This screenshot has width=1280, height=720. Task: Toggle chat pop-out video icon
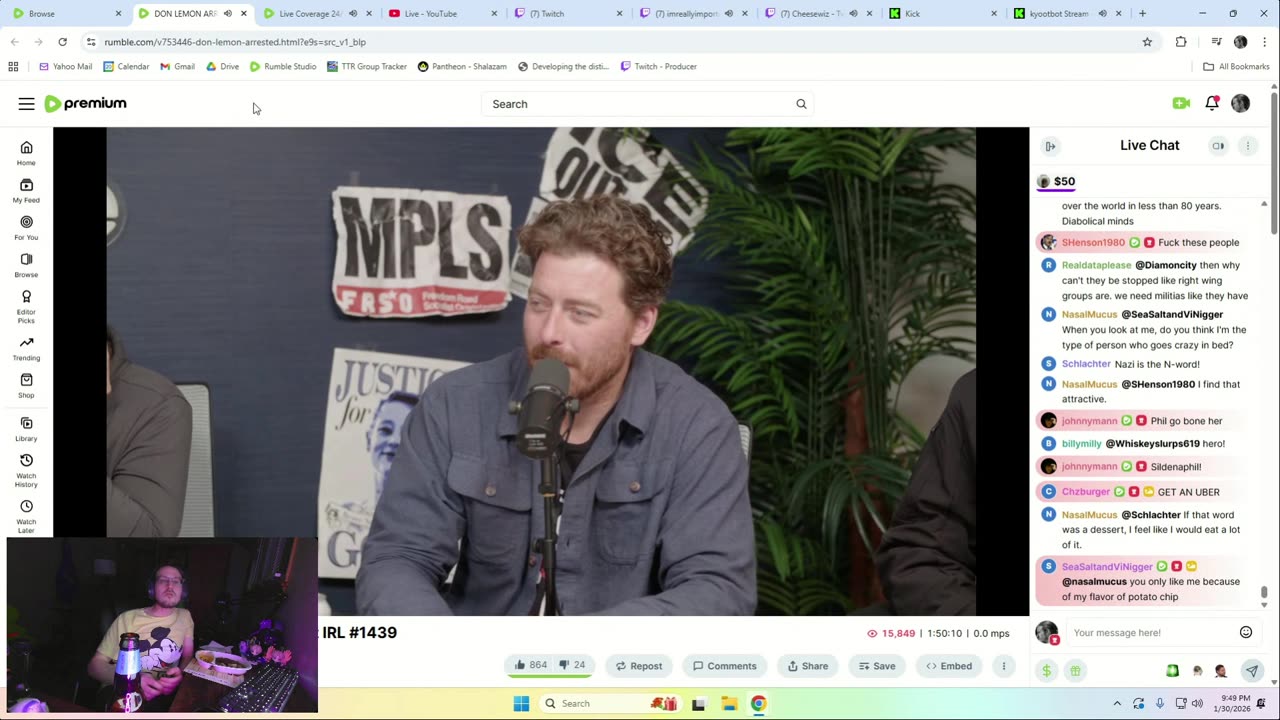coord(1218,146)
